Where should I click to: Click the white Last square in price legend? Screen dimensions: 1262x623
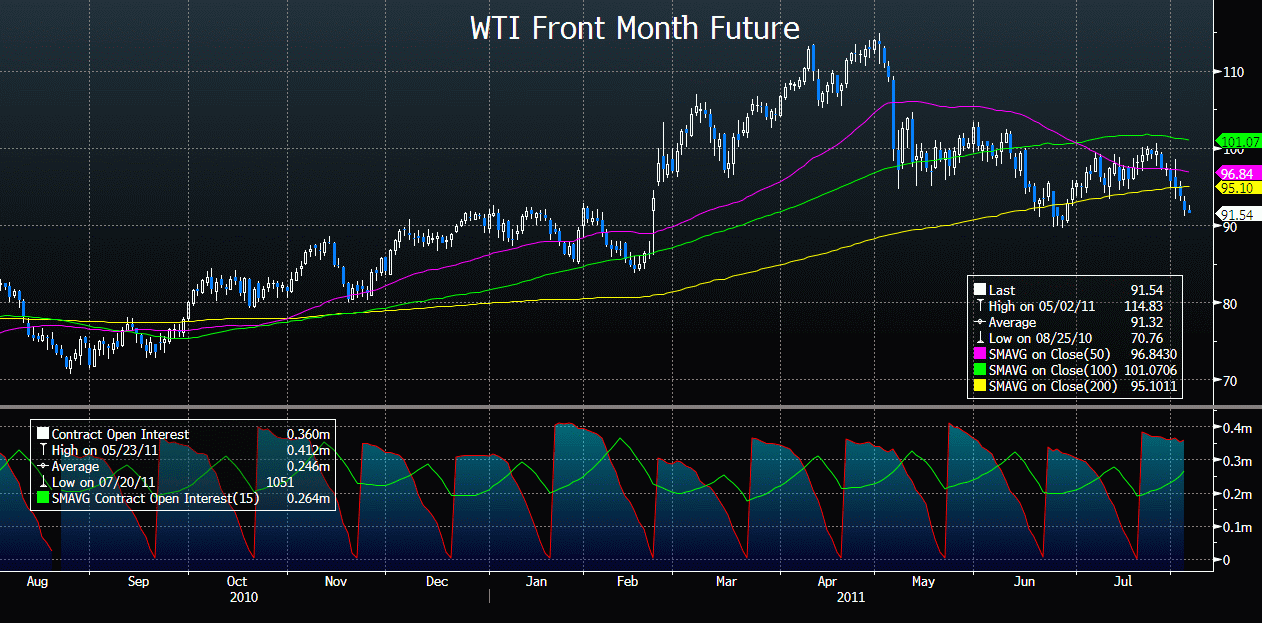pos(980,290)
